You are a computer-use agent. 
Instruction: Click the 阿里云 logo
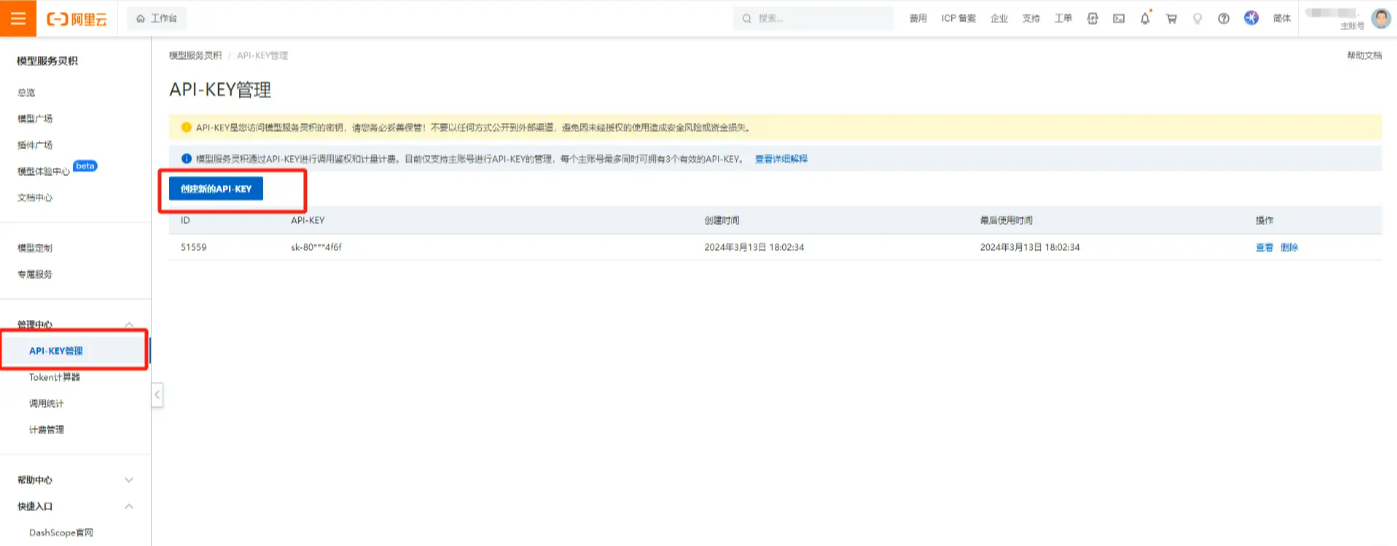tap(77, 18)
